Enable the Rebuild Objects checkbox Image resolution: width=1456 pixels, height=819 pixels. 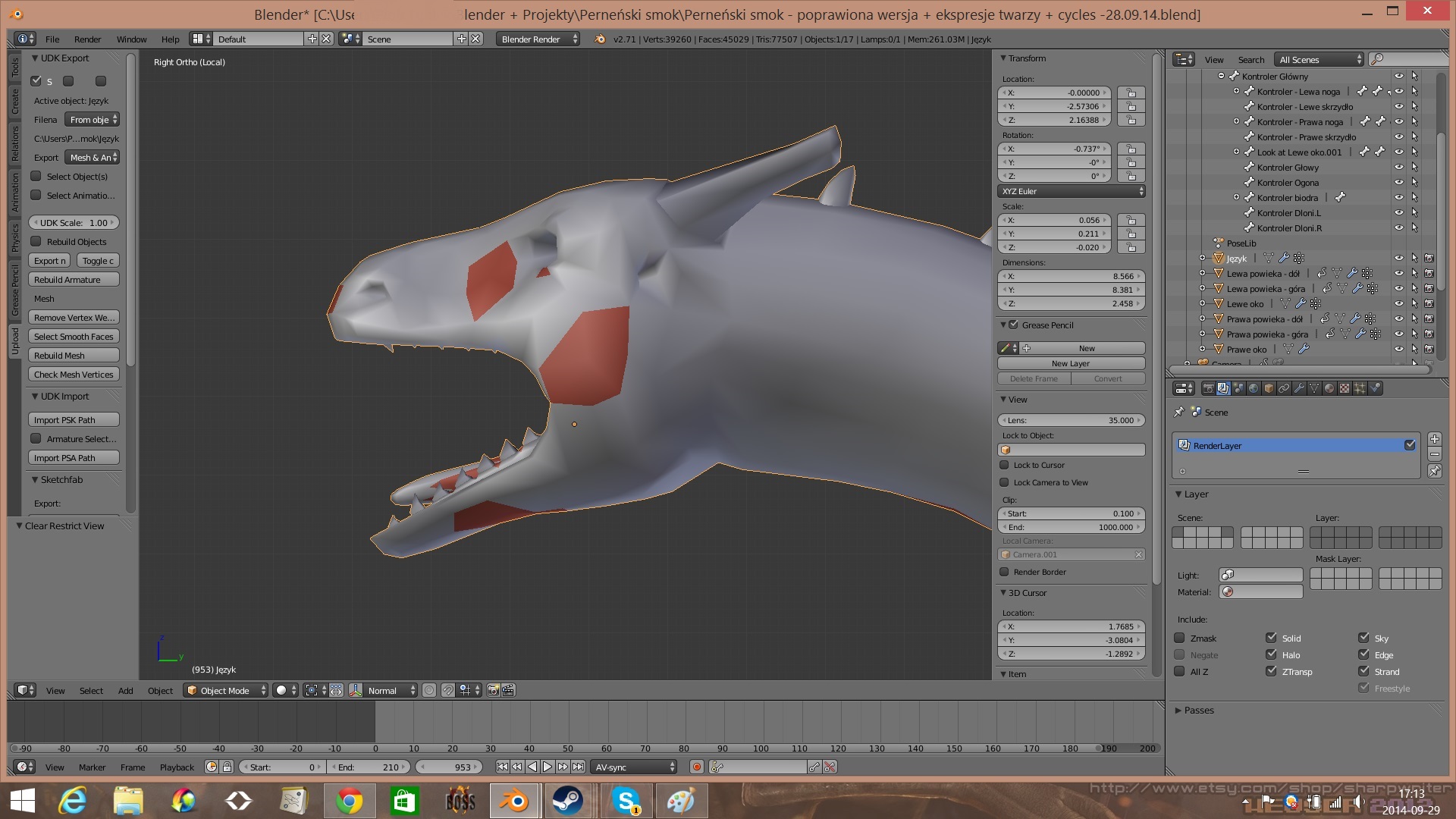tap(36, 241)
